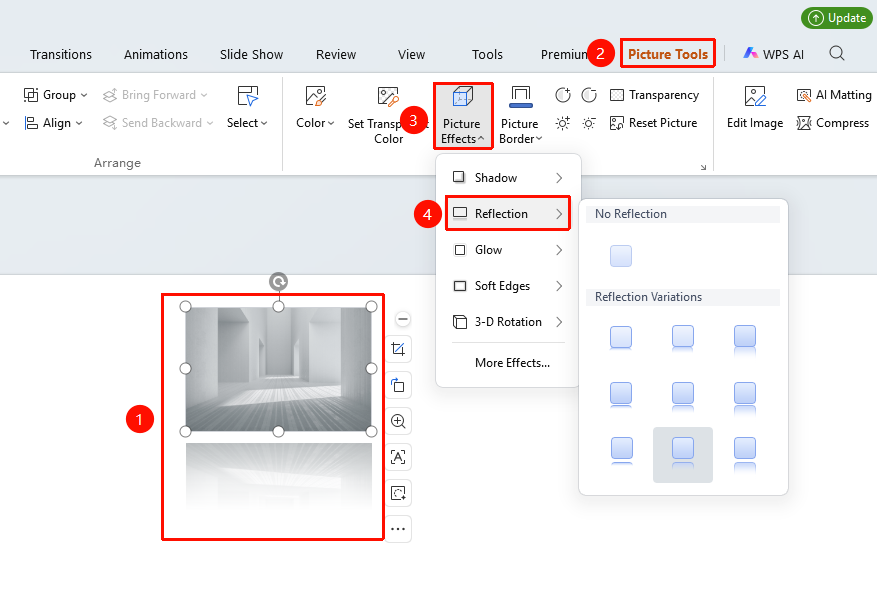The height and width of the screenshot is (602, 877).
Task: Click the decrease brightness sun icon
Action: (x=589, y=123)
